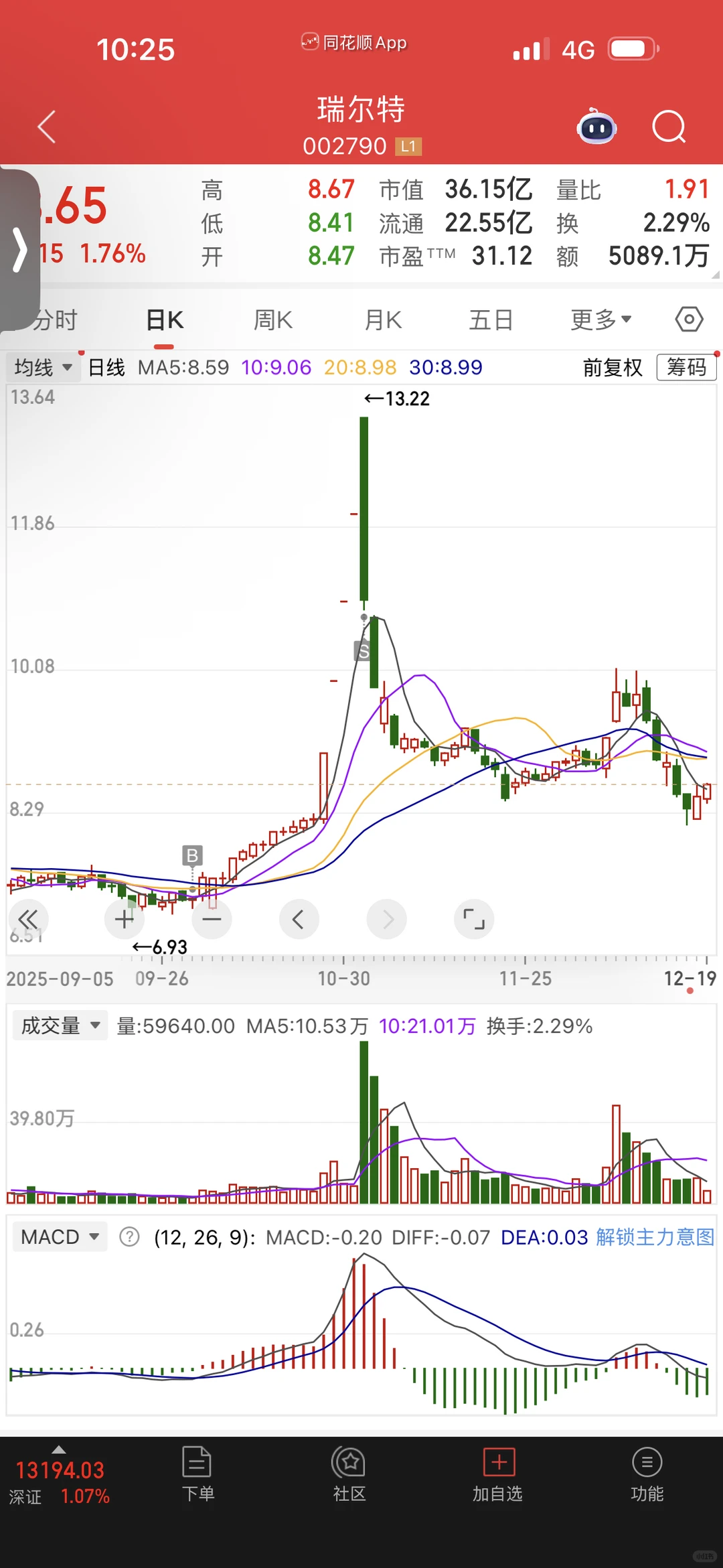This screenshot has width=723, height=1568.
Task: Tap the 13.22 high price label
Action: (397, 399)
